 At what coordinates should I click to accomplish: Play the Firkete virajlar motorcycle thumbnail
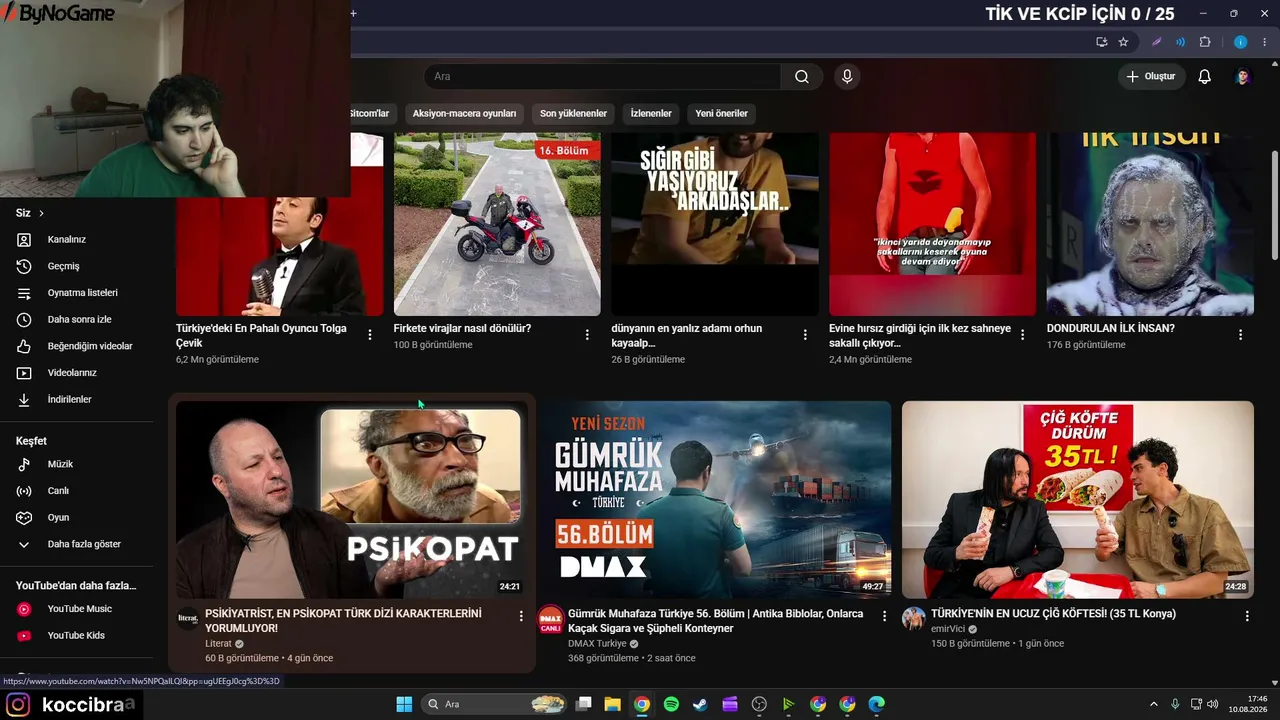497,224
